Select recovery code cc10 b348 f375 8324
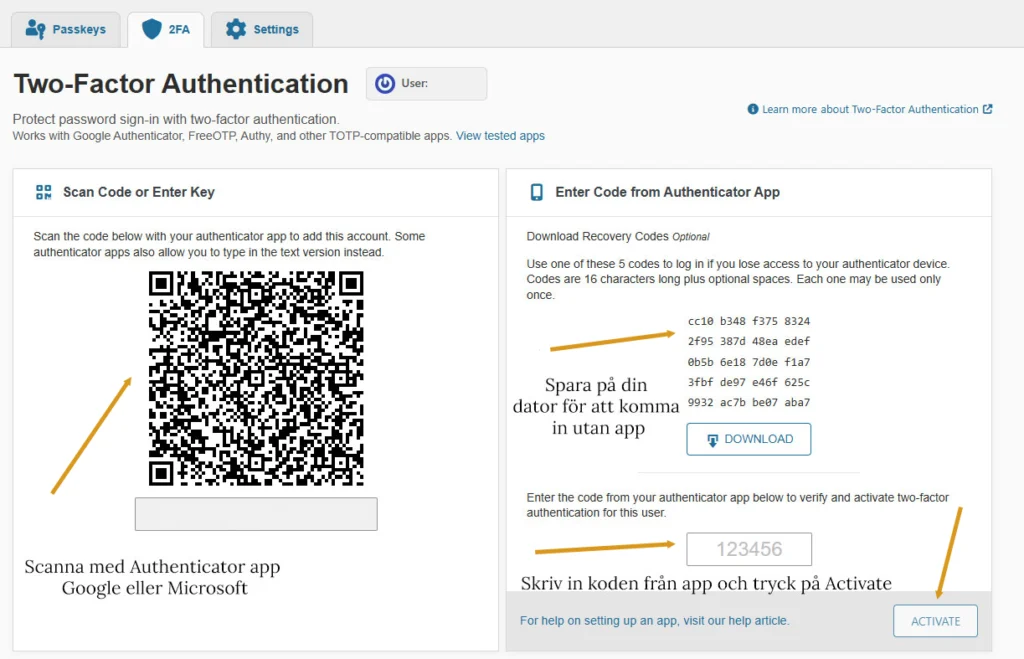 [748, 321]
